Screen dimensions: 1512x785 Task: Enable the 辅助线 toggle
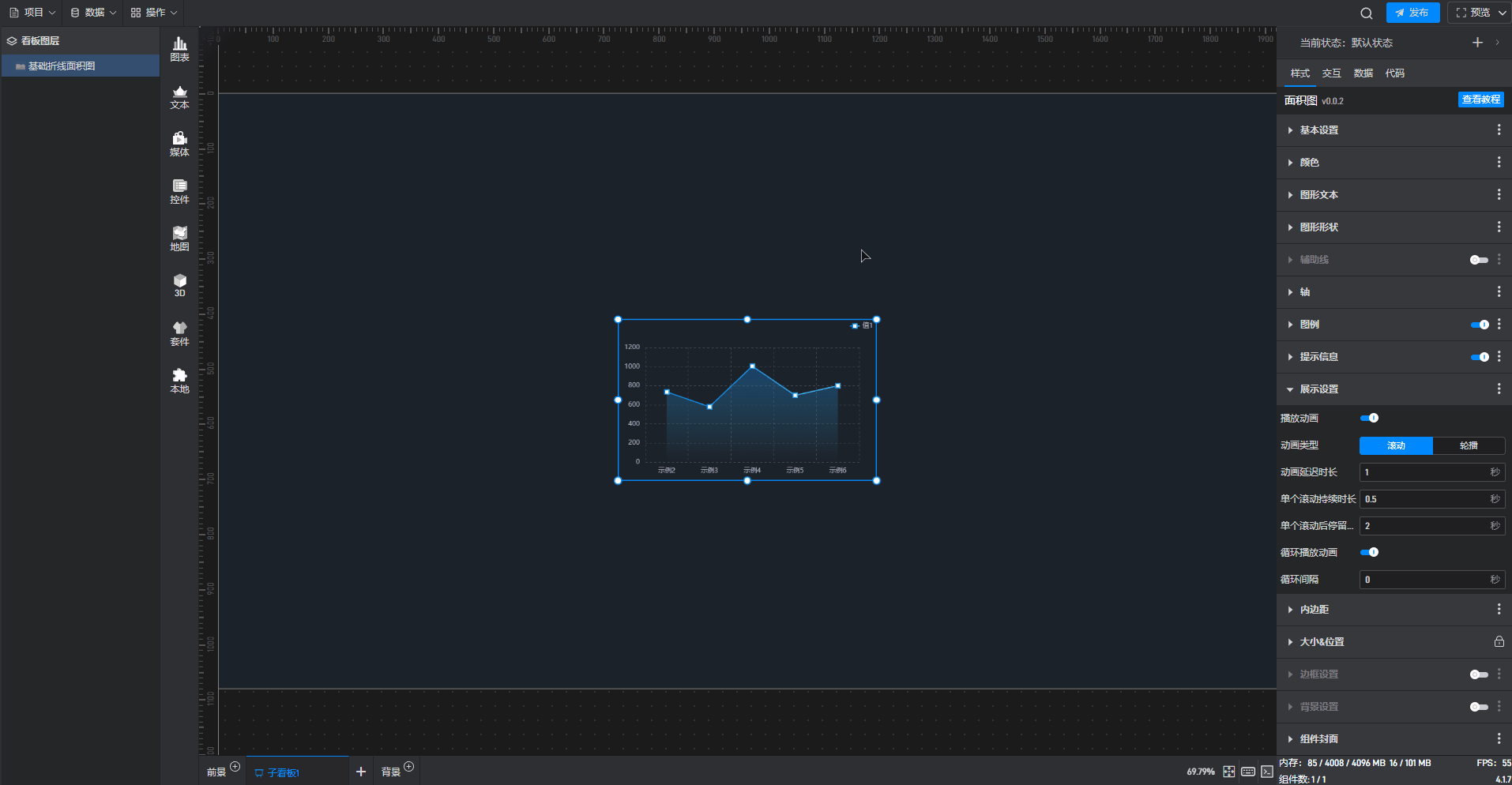point(1478,260)
